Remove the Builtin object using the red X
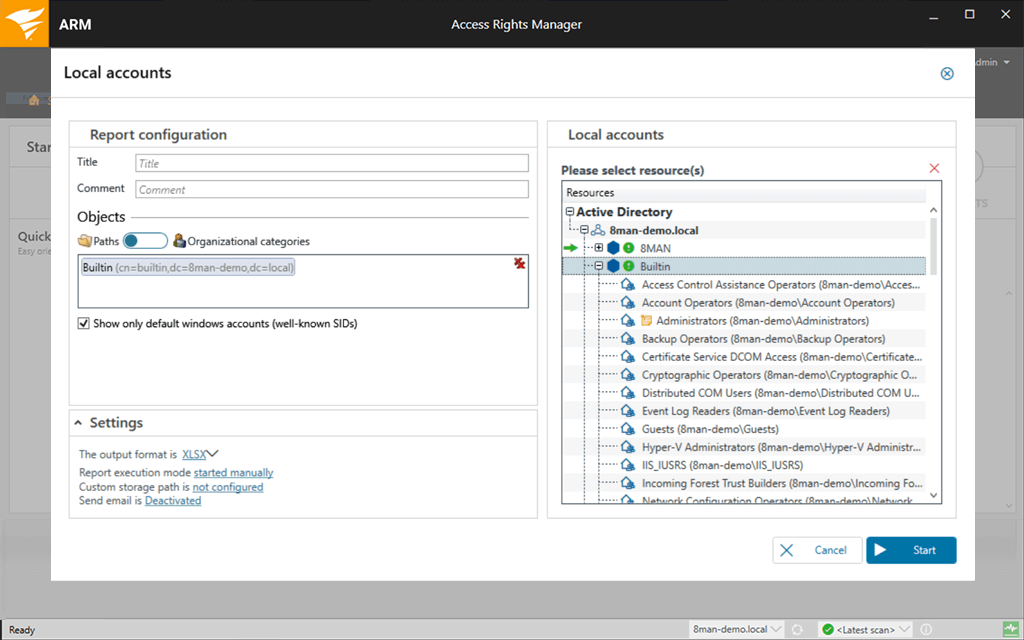This screenshot has width=1024, height=640. pos(519,263)
